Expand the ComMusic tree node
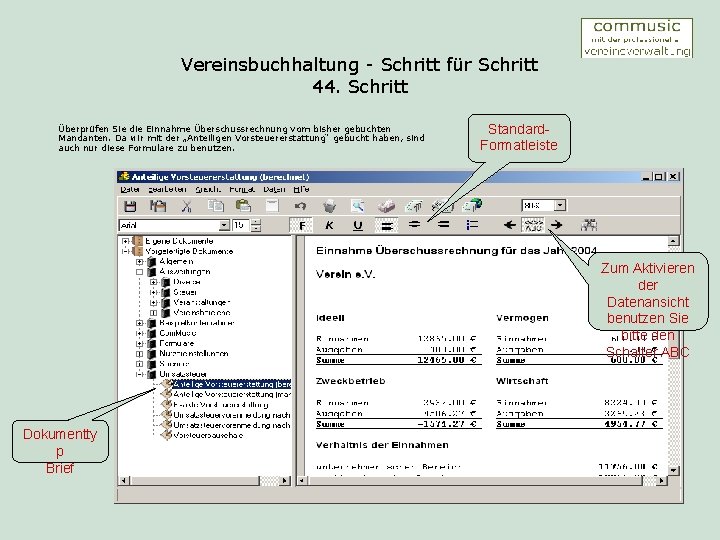The width and height of the screenshot is (720, 540). (140, 333)
